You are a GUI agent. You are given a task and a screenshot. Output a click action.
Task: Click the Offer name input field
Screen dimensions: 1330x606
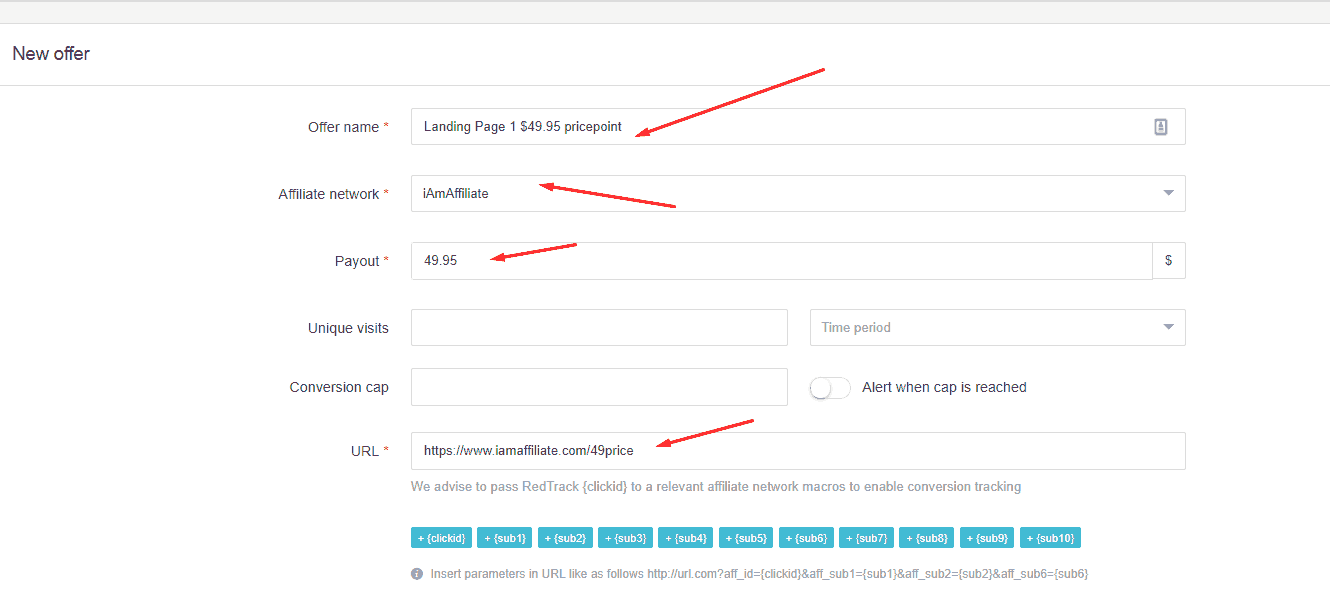(798, 127)
